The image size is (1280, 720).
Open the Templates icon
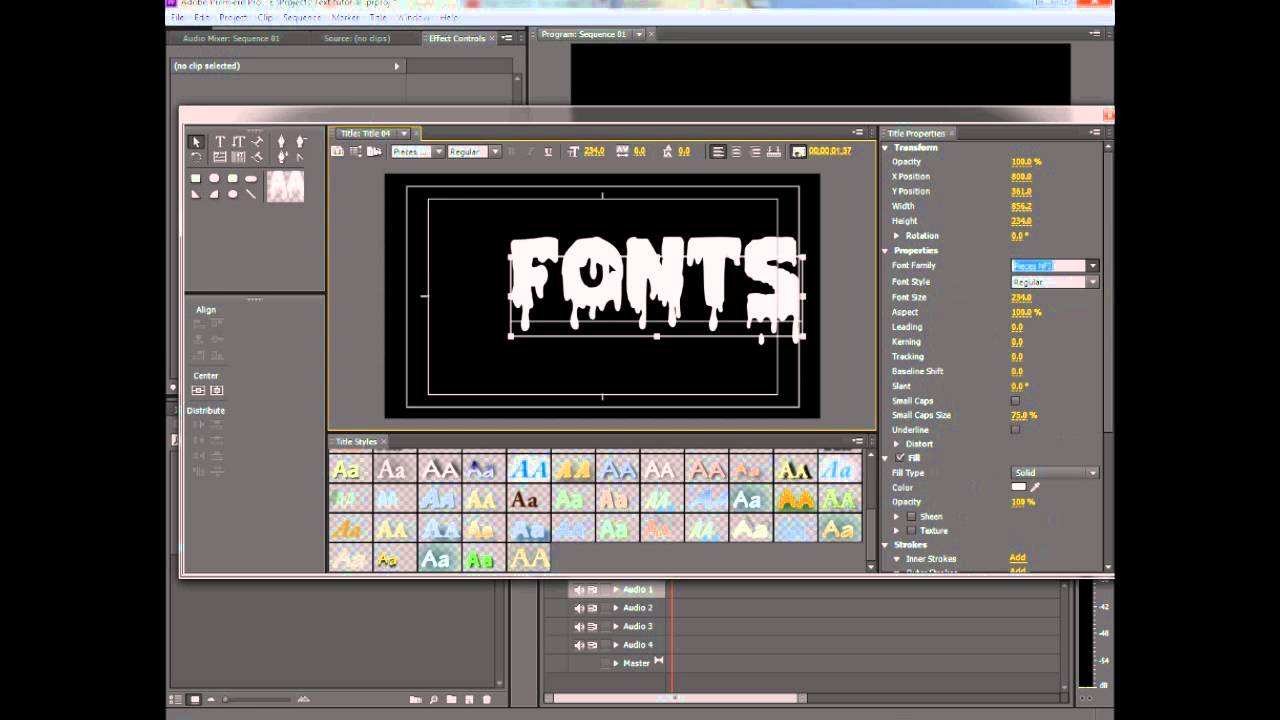pyautogui.click(x=374, y=152)
